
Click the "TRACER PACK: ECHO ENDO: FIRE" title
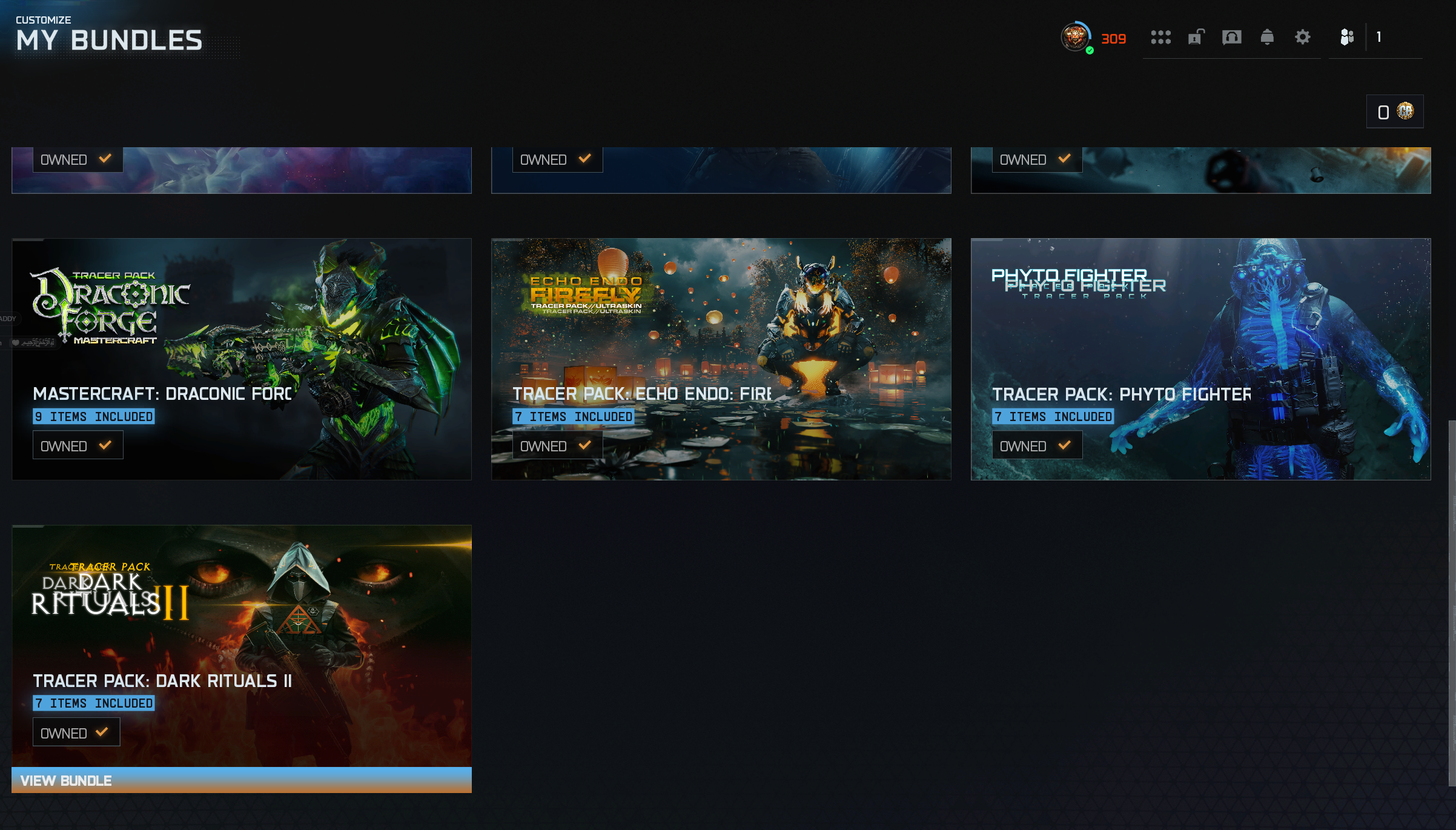click(642, 394)
